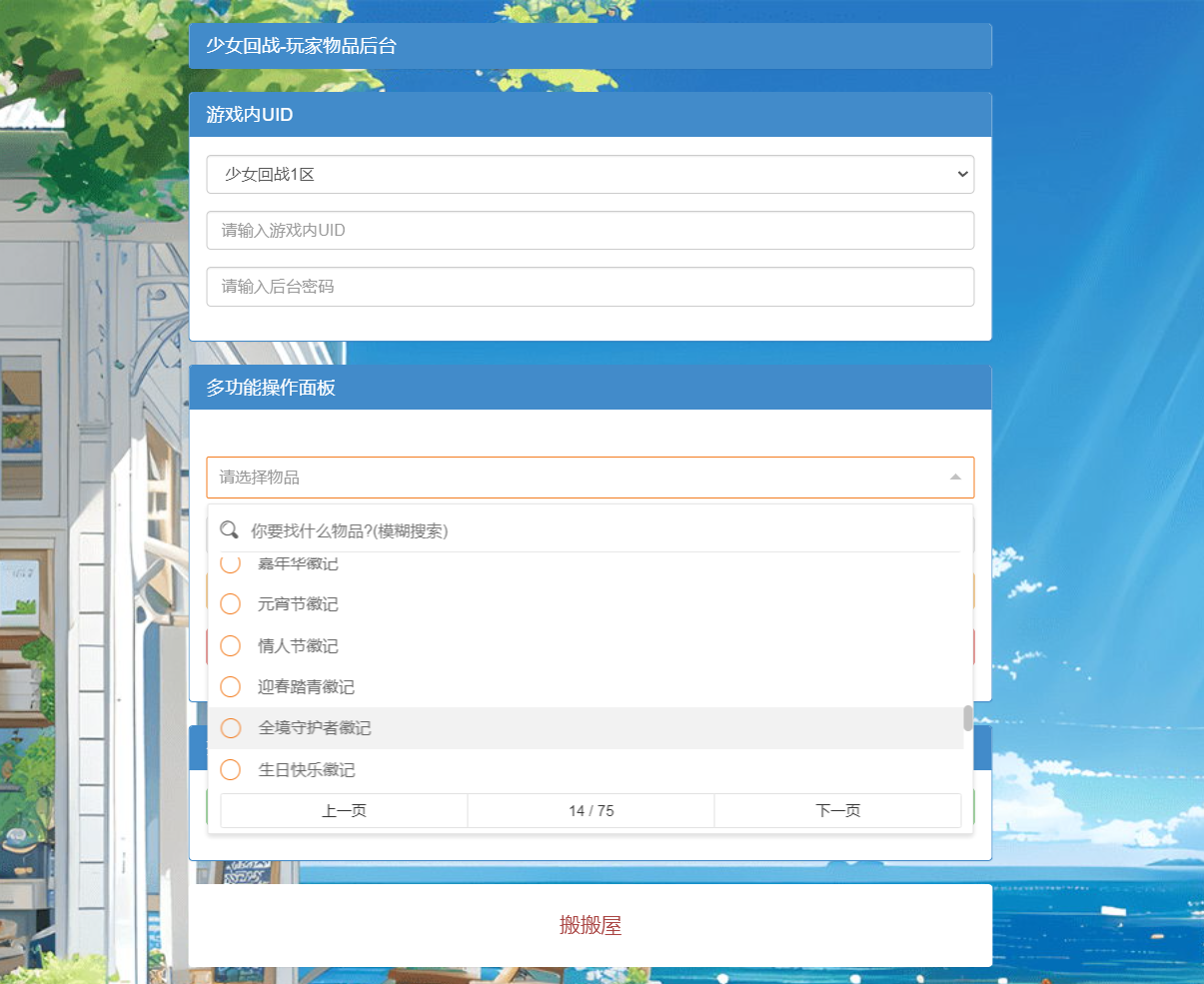Image resolution: width=1204 pixels, height=984 pixels.
Task: Go to previous page with 上一页
Action: tap(344, 811)
